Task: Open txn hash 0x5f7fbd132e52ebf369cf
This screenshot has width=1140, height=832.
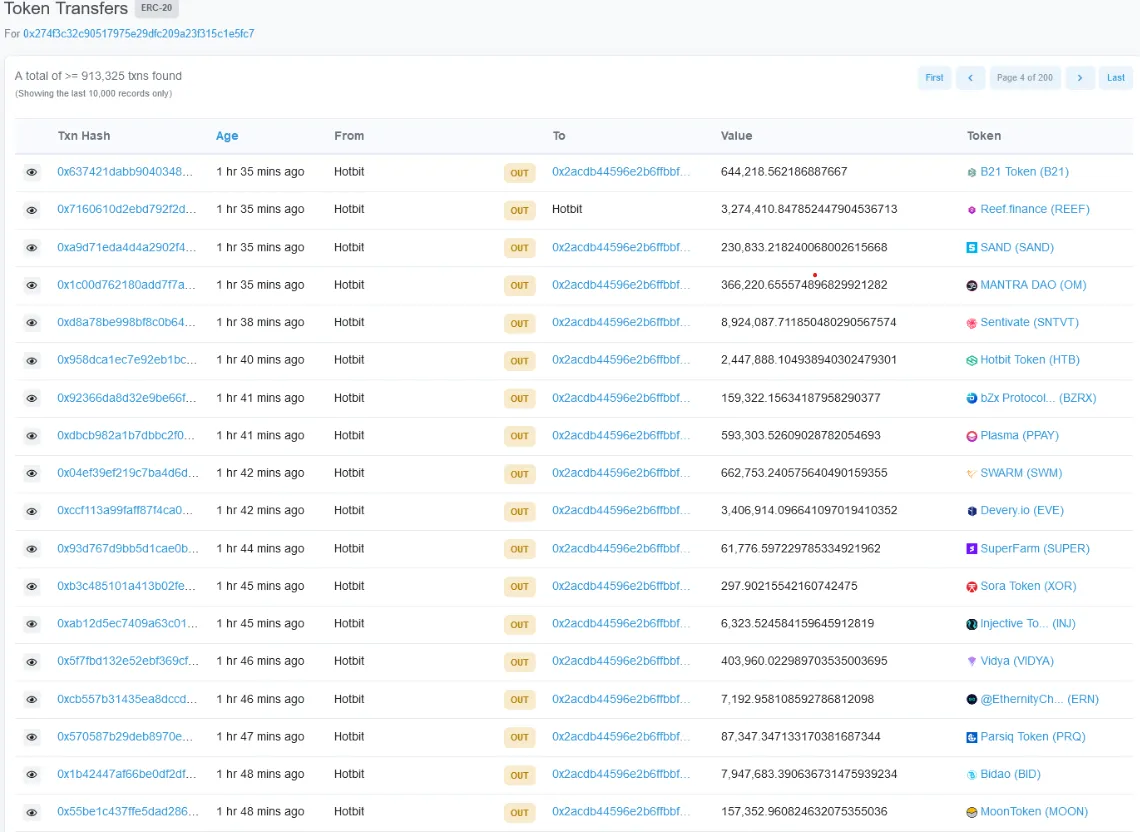Action: 127,661
